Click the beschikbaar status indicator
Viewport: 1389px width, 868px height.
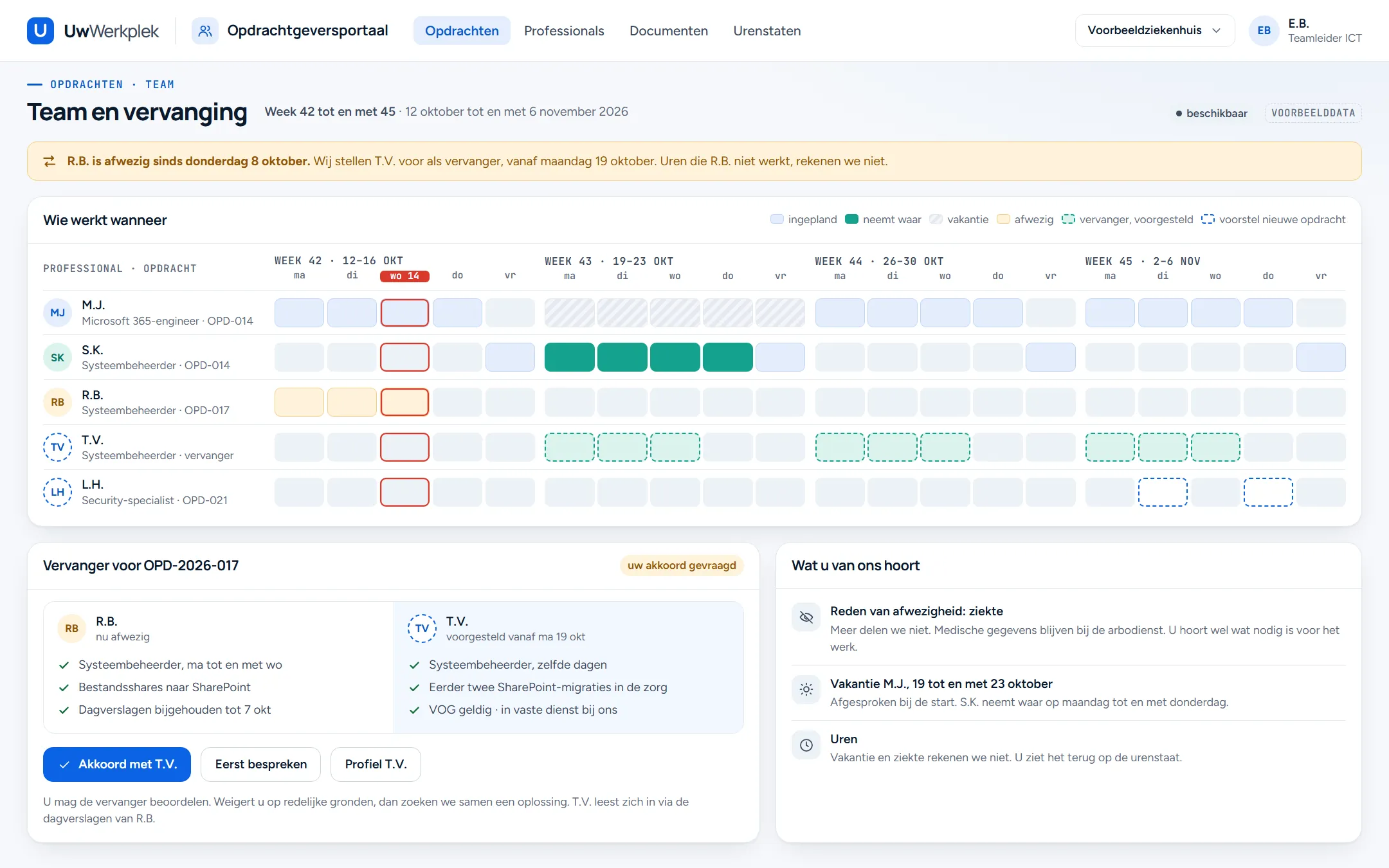pos(1212,113)
